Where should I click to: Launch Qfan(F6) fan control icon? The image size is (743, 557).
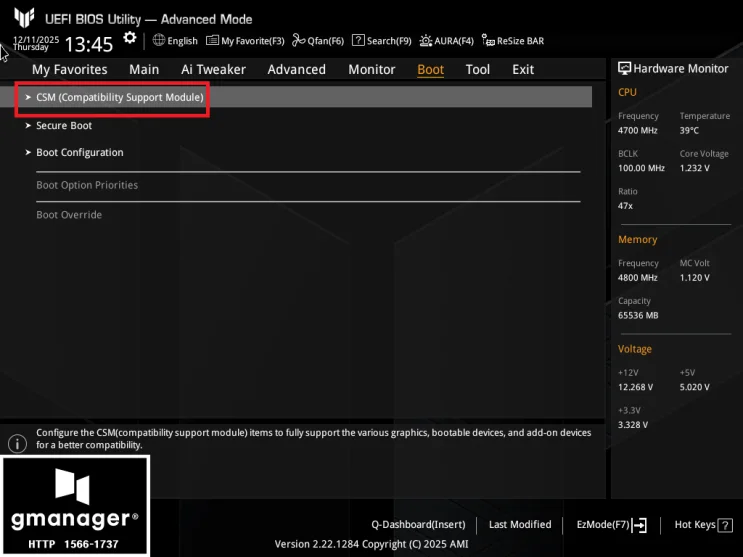[x=299, y=40]
